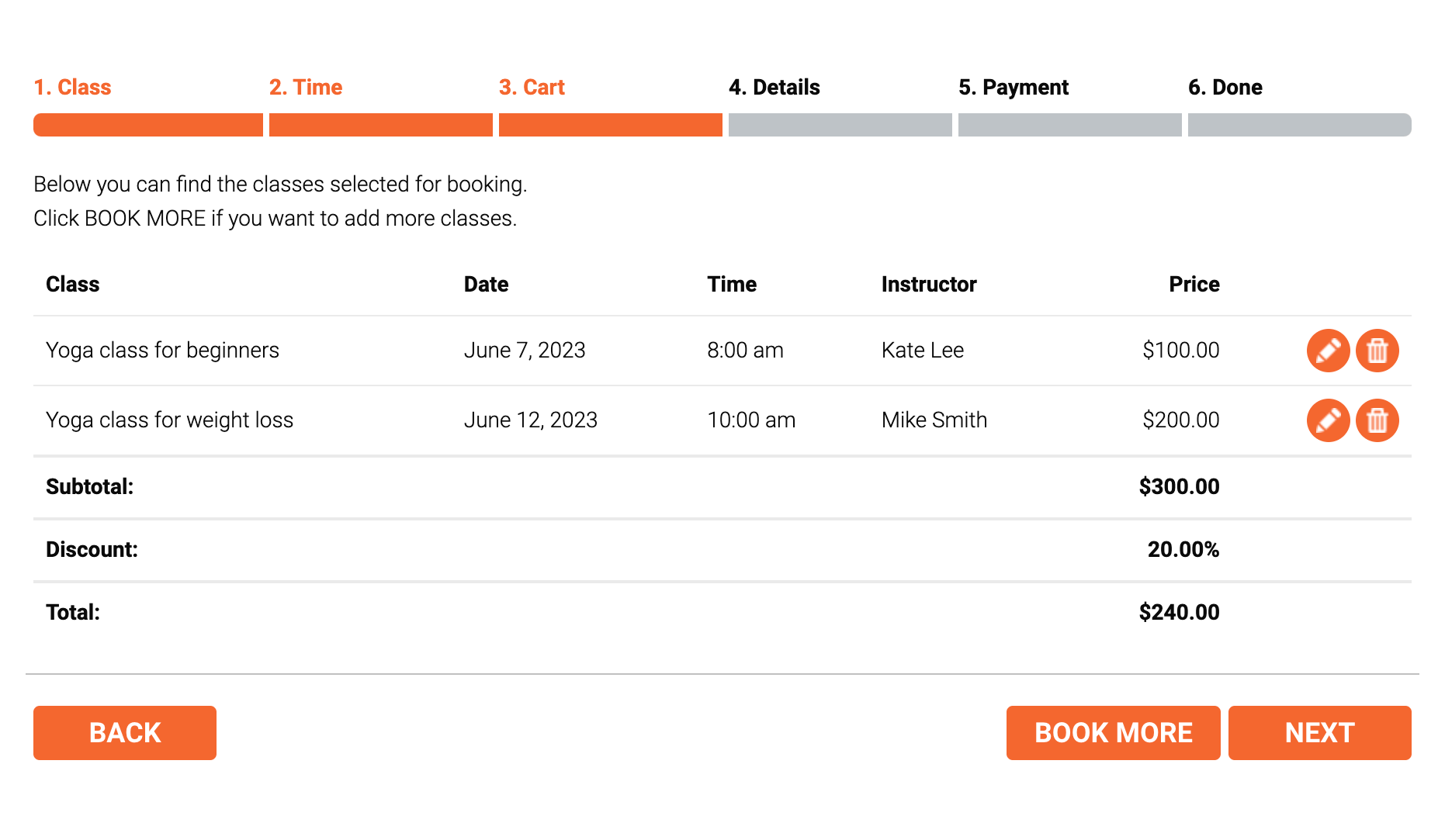Click BOOK MORE to add classes
1445x840 pixels.
point(1113,733)
